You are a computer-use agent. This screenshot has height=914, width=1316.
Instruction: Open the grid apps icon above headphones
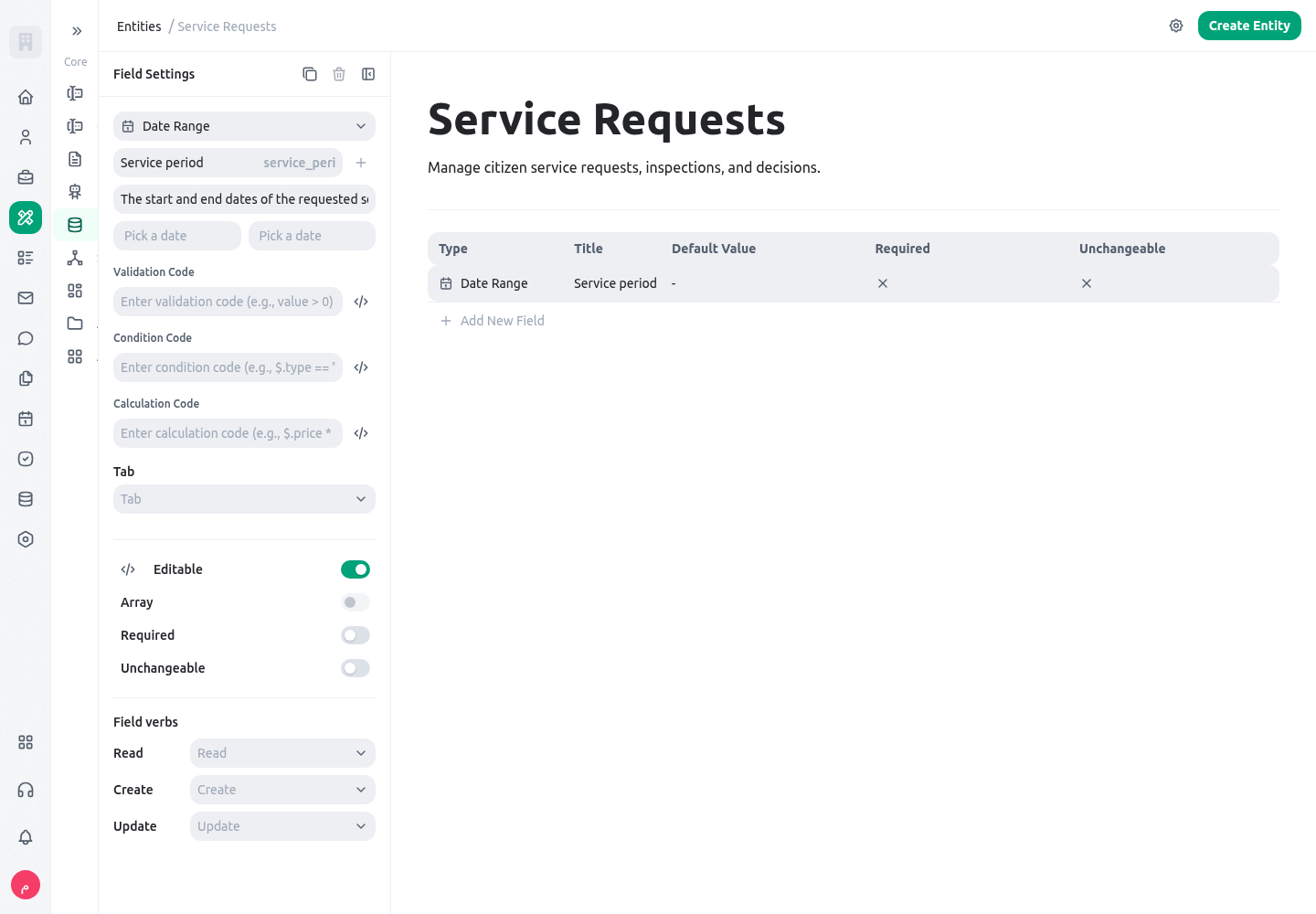click(26, 742)
